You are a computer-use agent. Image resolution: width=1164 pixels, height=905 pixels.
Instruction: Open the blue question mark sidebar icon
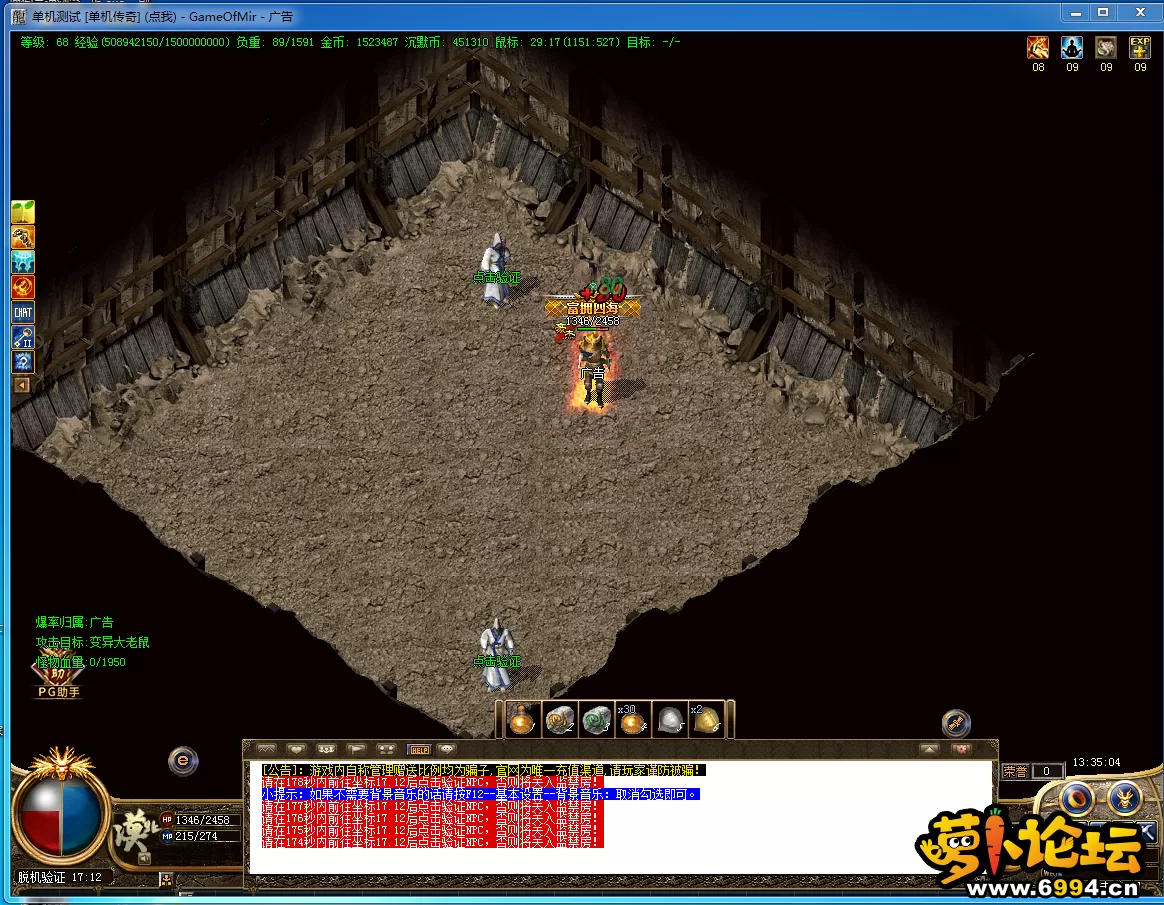coord(23,362)
